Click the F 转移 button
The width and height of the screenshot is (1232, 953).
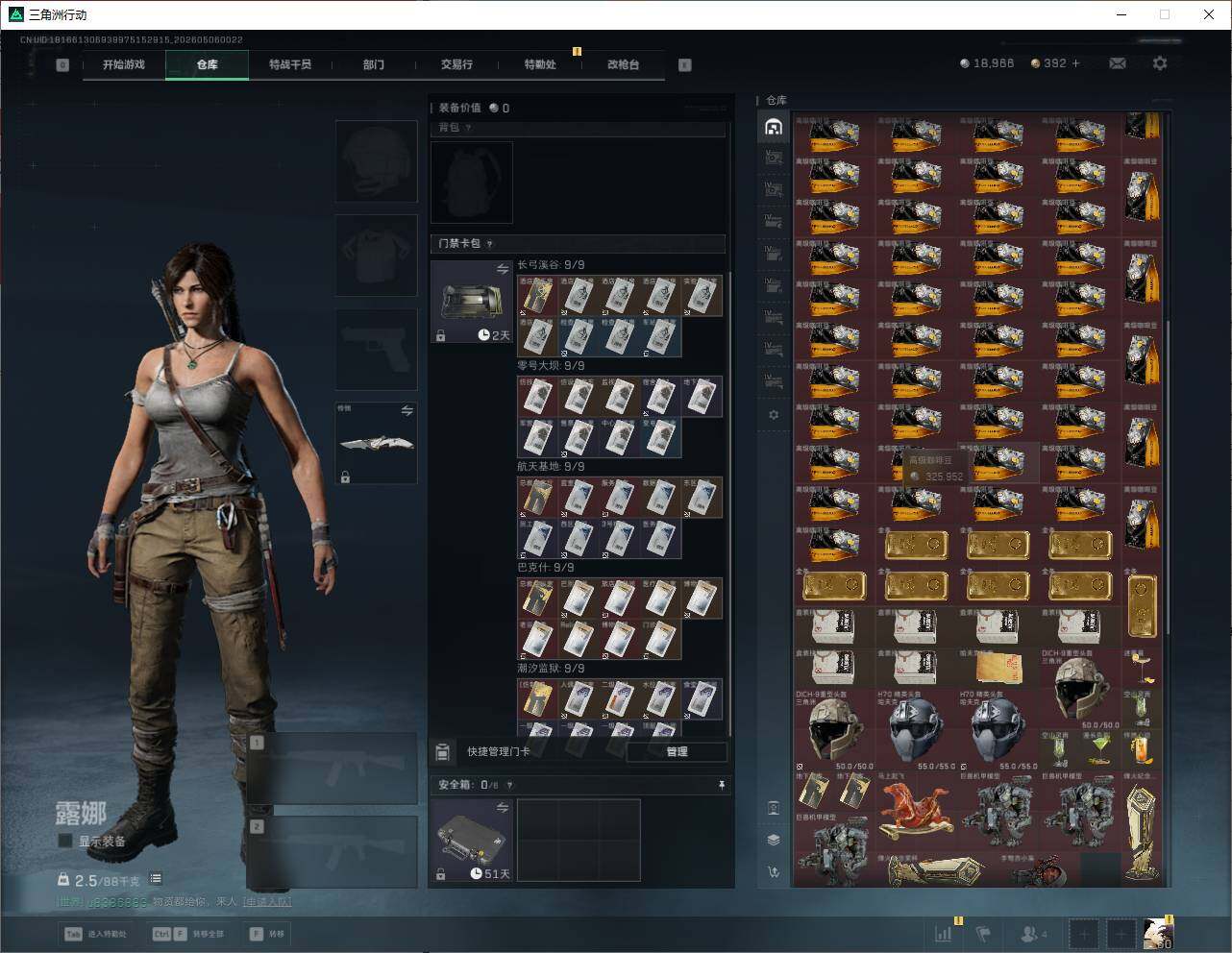point(268,934)
